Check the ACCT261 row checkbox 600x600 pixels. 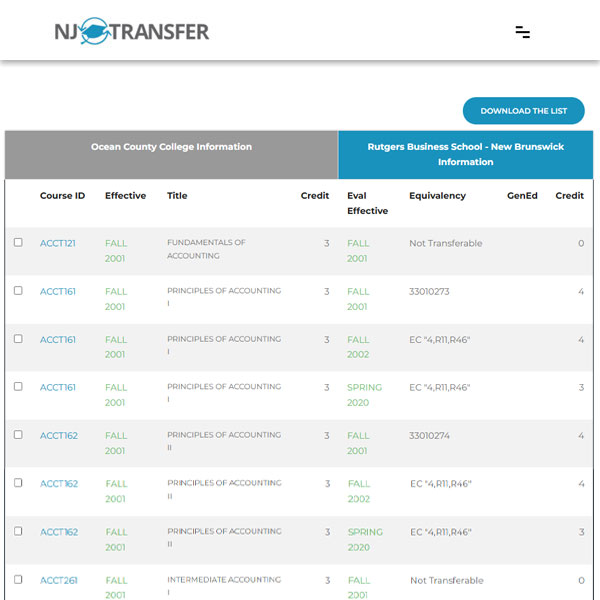(18, 579)
